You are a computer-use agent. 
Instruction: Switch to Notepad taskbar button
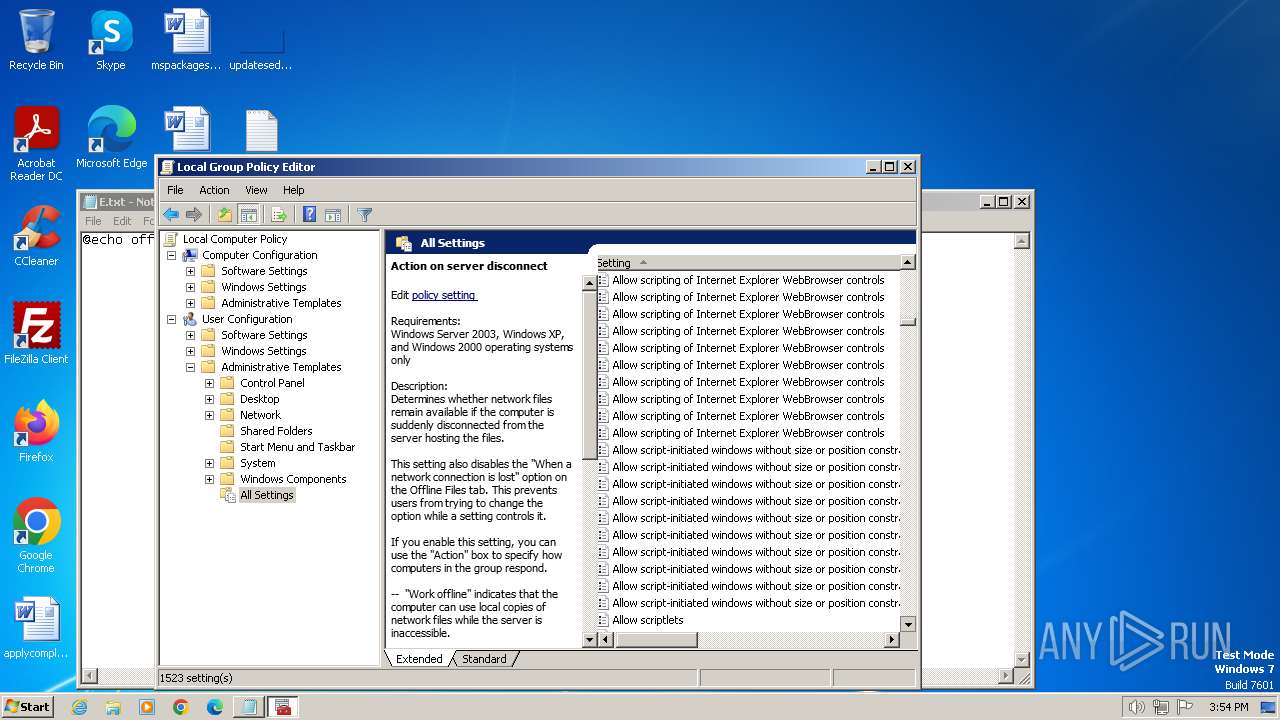click(x=247, y=707)
